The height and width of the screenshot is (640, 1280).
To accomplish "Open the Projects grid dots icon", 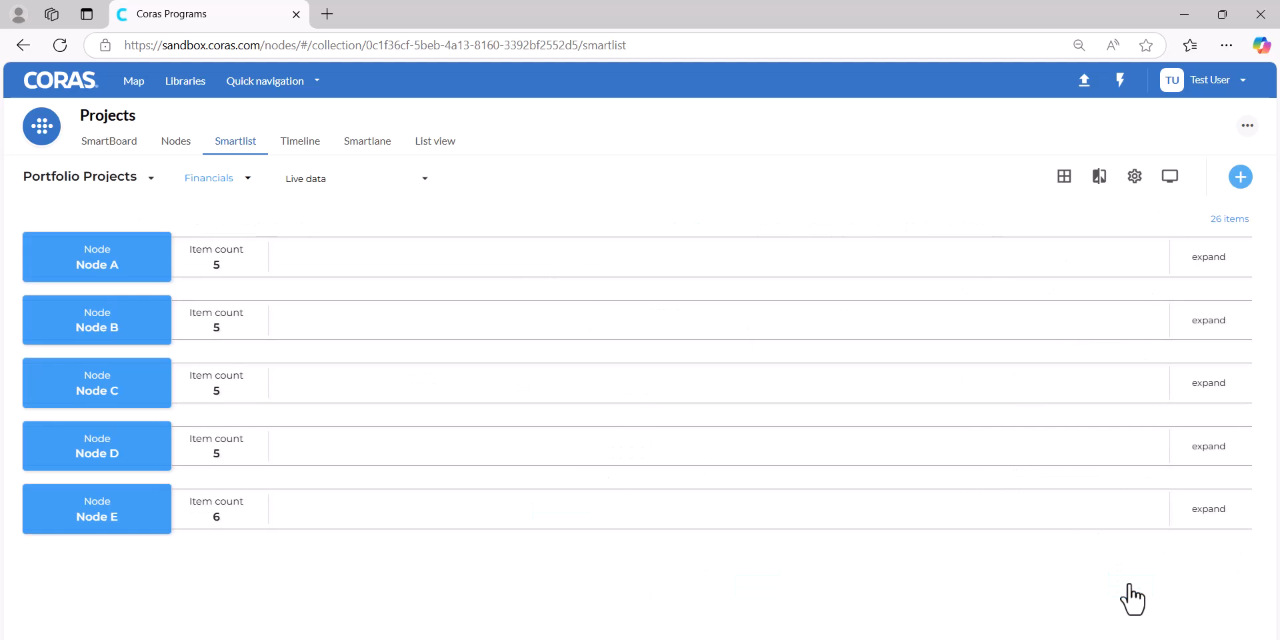I will point(41,126).
